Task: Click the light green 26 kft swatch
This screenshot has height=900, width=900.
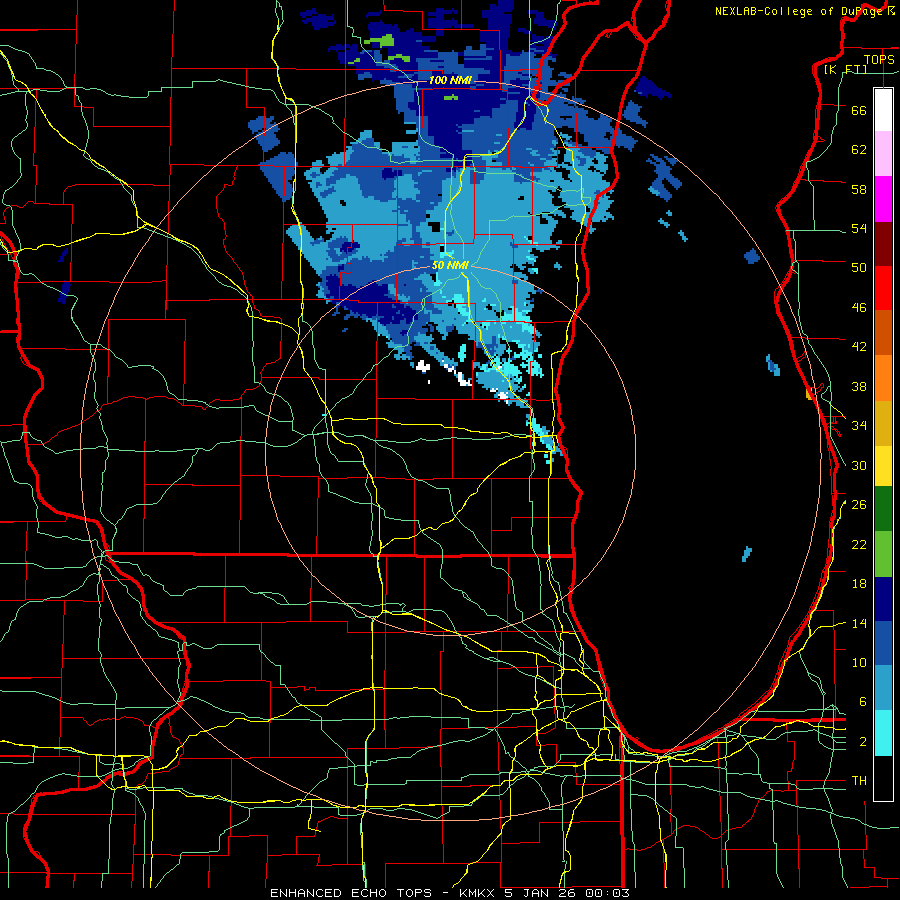Action: click(x=883, y=554)
